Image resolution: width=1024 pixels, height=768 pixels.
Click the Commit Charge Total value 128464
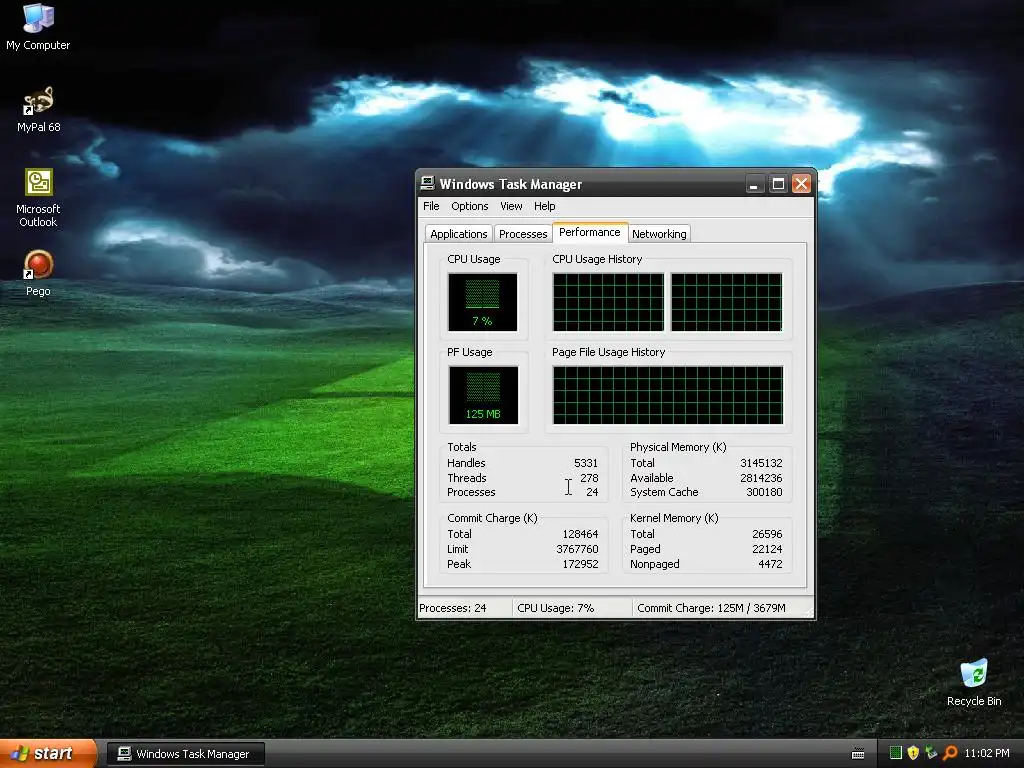580,534
